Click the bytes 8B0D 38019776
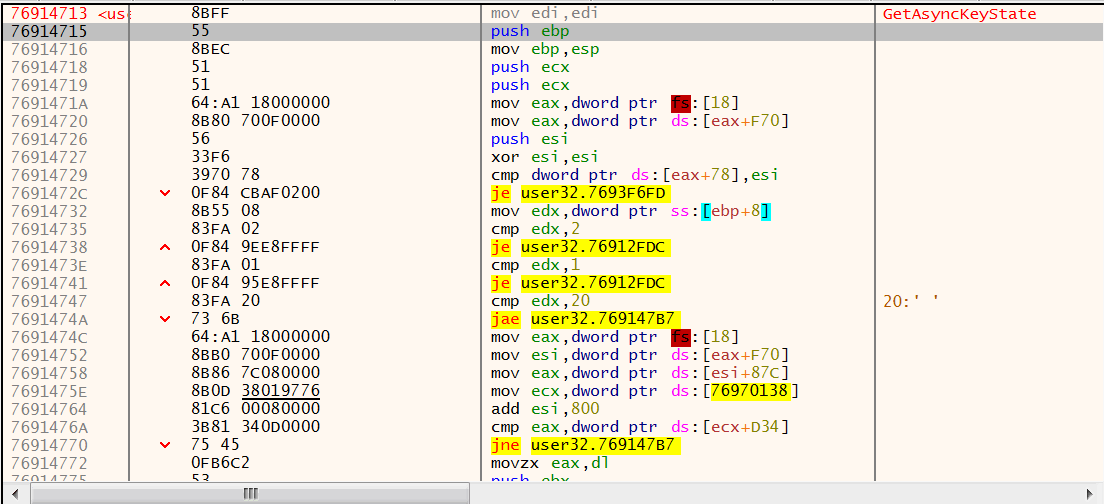Viewport: 1104px width, 504px height. [x=255, y=391]
